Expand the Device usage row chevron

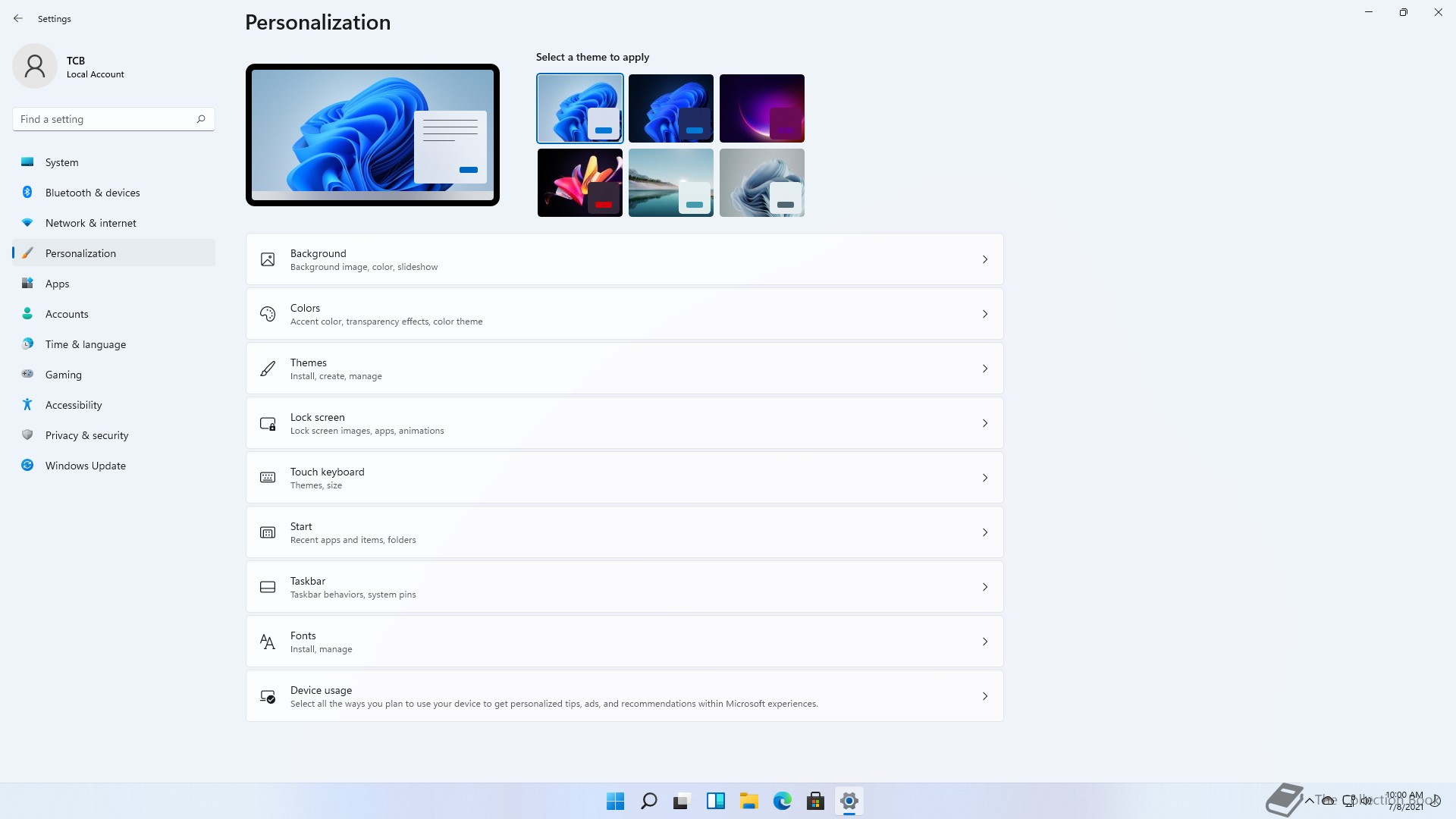pyautogui.click(x=985, y=696)
